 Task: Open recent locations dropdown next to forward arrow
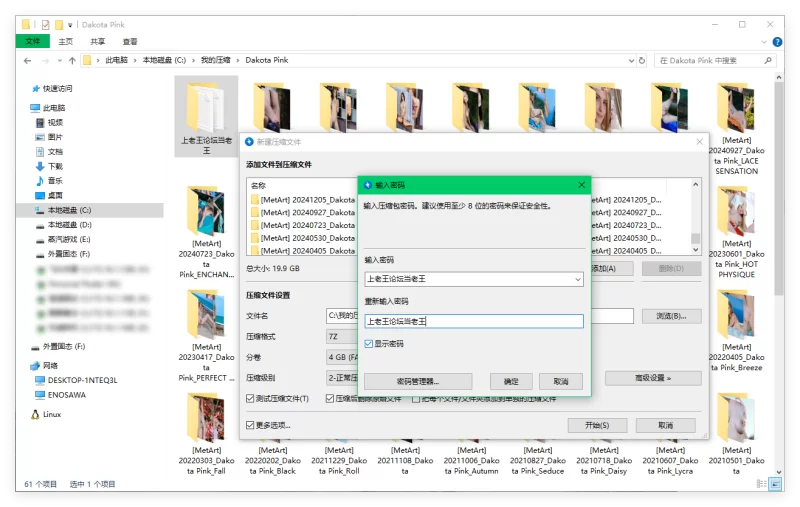pos(60,61)
